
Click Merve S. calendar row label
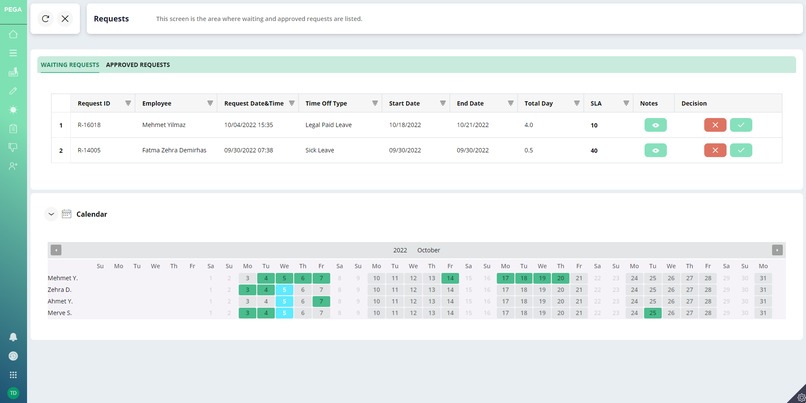[60, 313]
